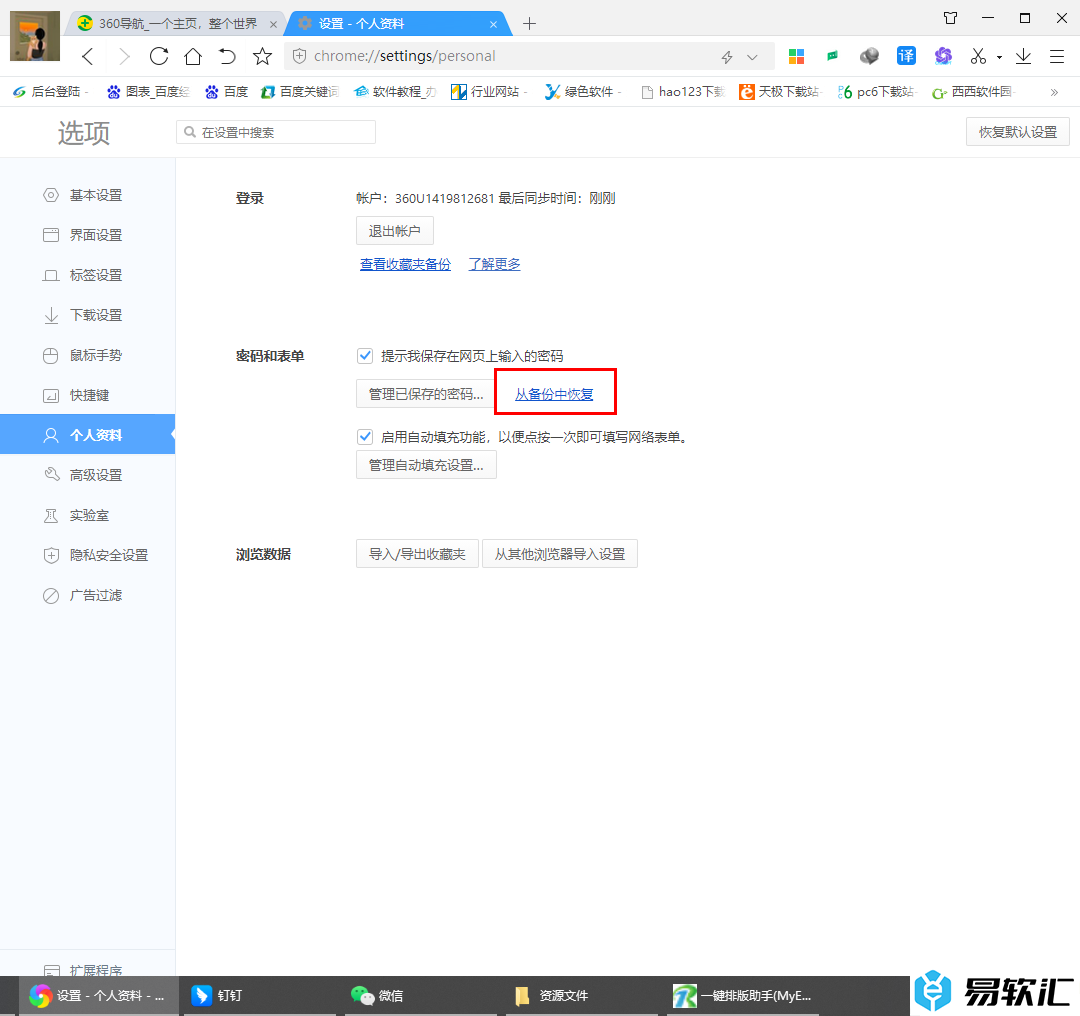1080x1016 pixels.
Task: Reload the page with the refresh icon
Action: (159, 56)
